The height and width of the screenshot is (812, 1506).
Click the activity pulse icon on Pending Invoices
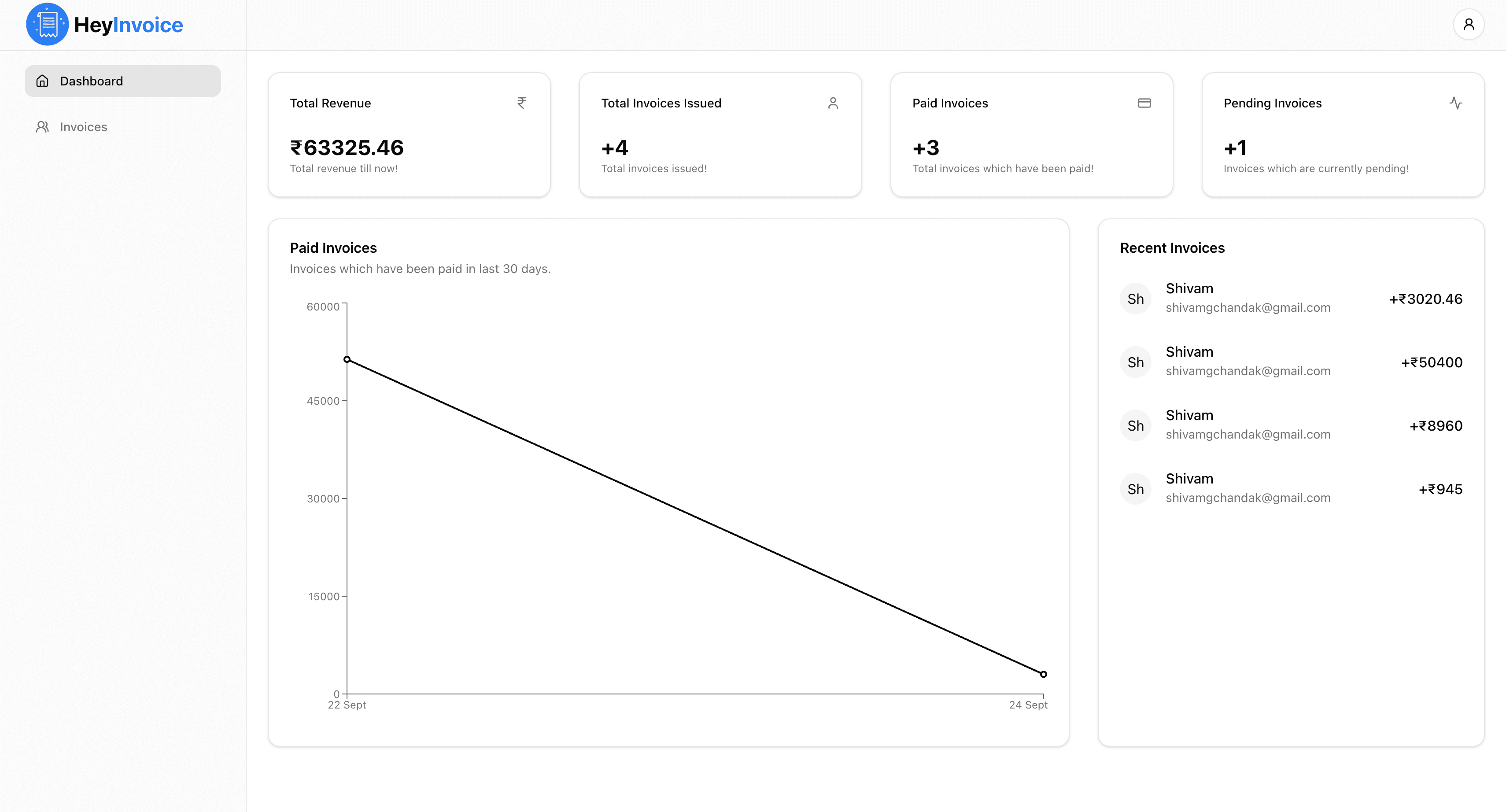click(1455, 103)
